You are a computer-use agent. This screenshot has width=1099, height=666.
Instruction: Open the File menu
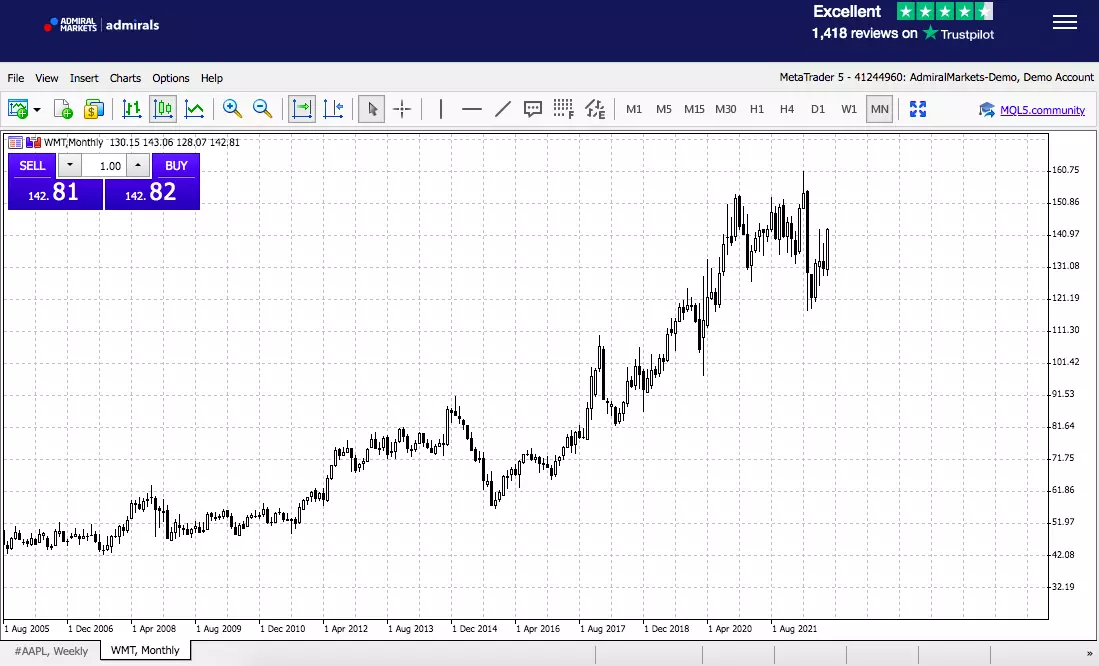click(15, 78)
